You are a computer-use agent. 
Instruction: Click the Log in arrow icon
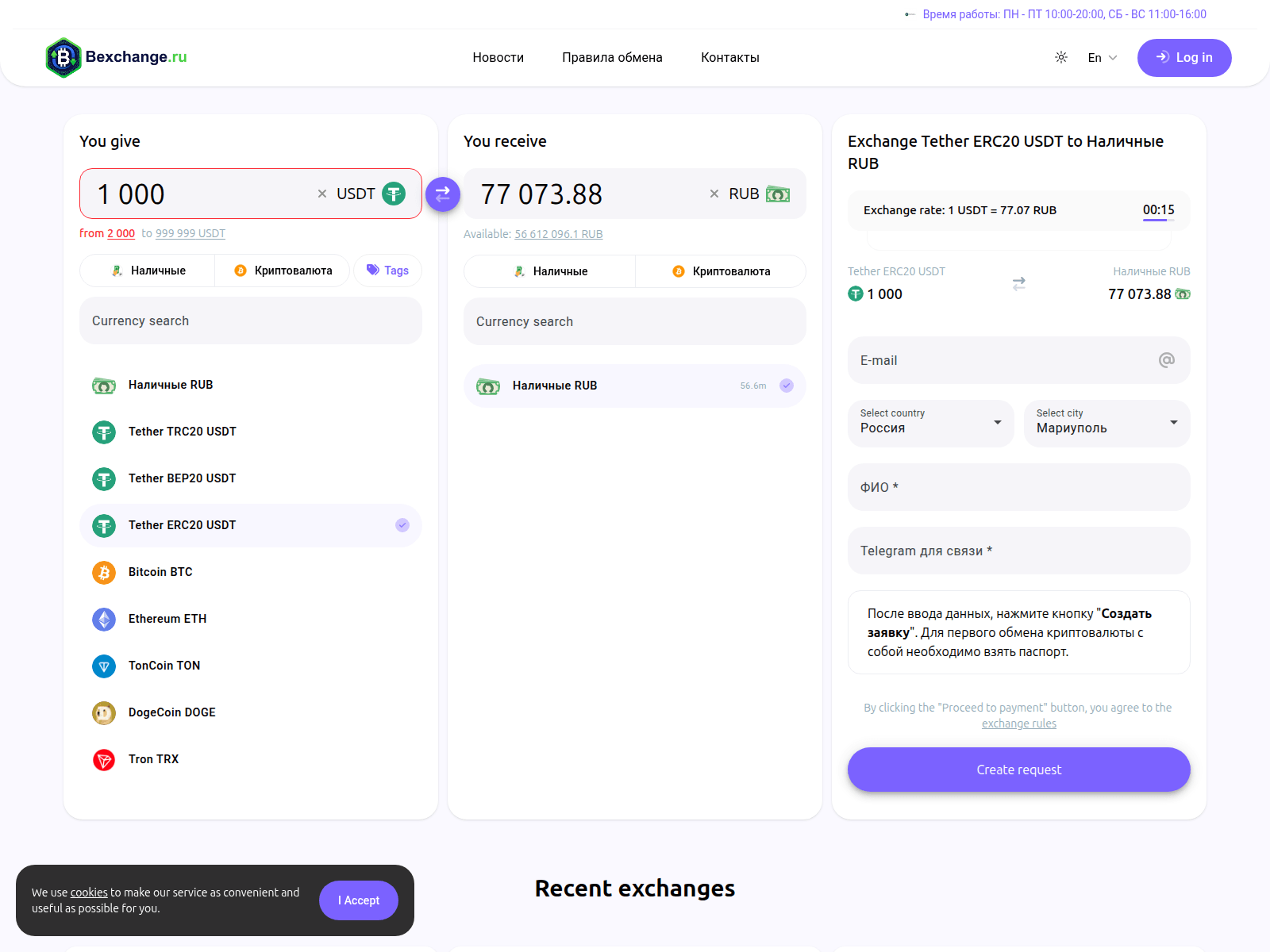[x=1163, y=57]
